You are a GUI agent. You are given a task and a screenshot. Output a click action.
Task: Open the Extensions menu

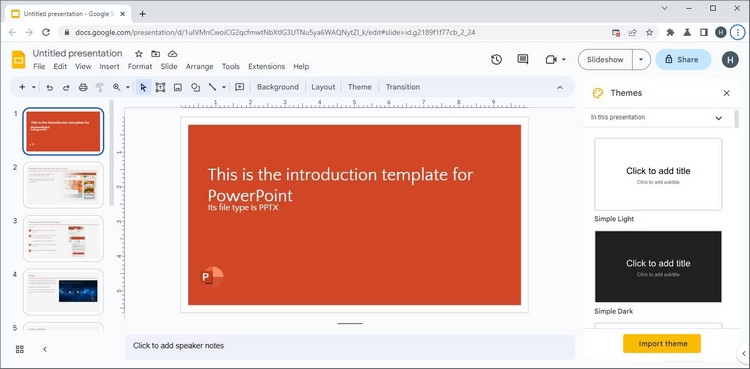266,67
